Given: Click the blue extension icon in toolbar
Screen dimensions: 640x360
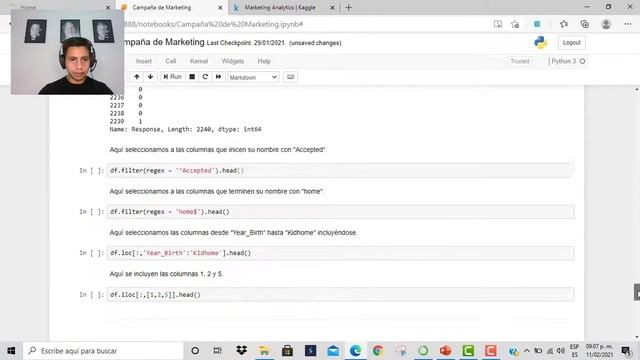Looking at the screenshot, I should coord(537,24).
